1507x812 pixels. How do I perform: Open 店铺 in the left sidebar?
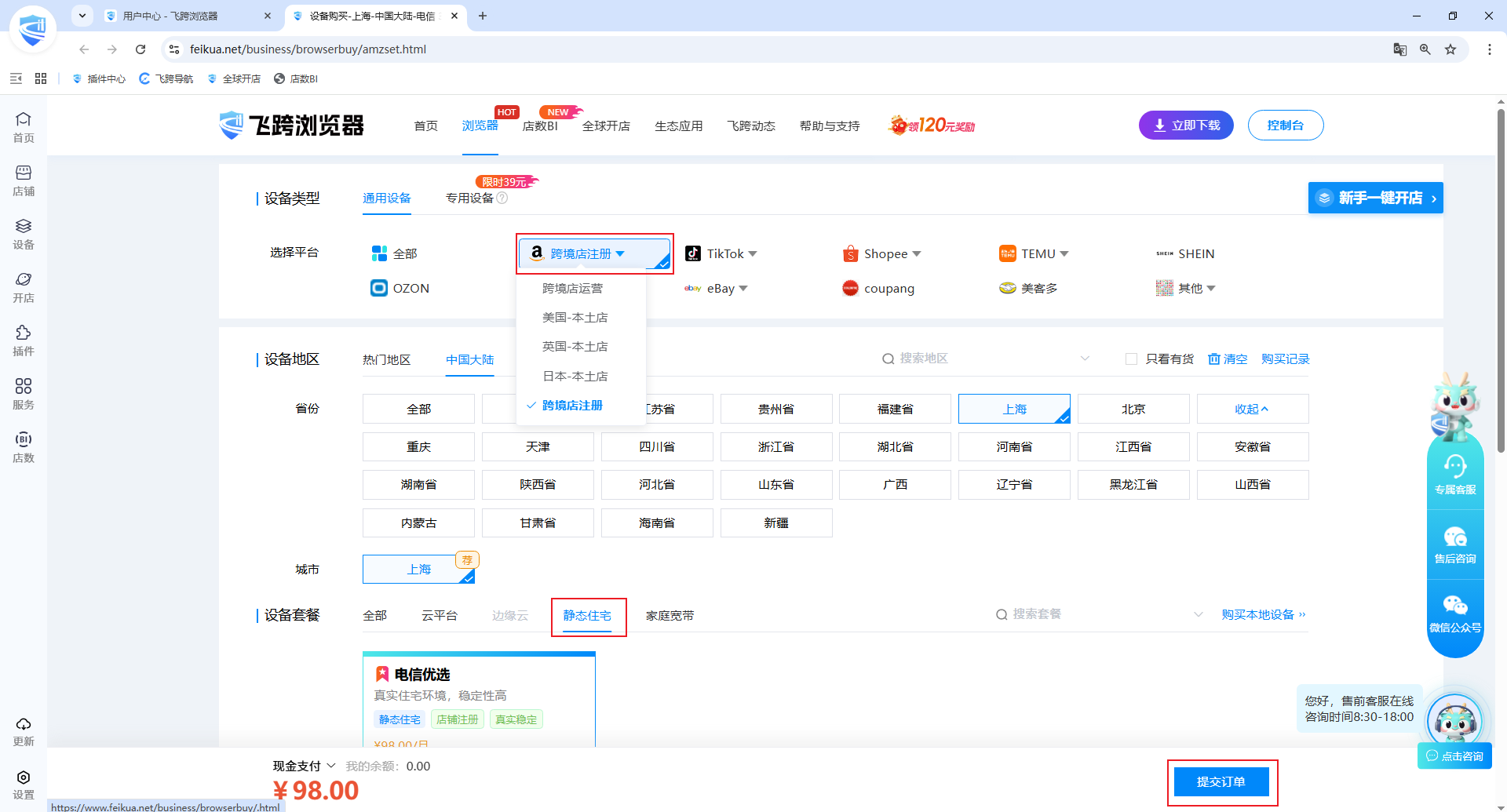[24, 180]
